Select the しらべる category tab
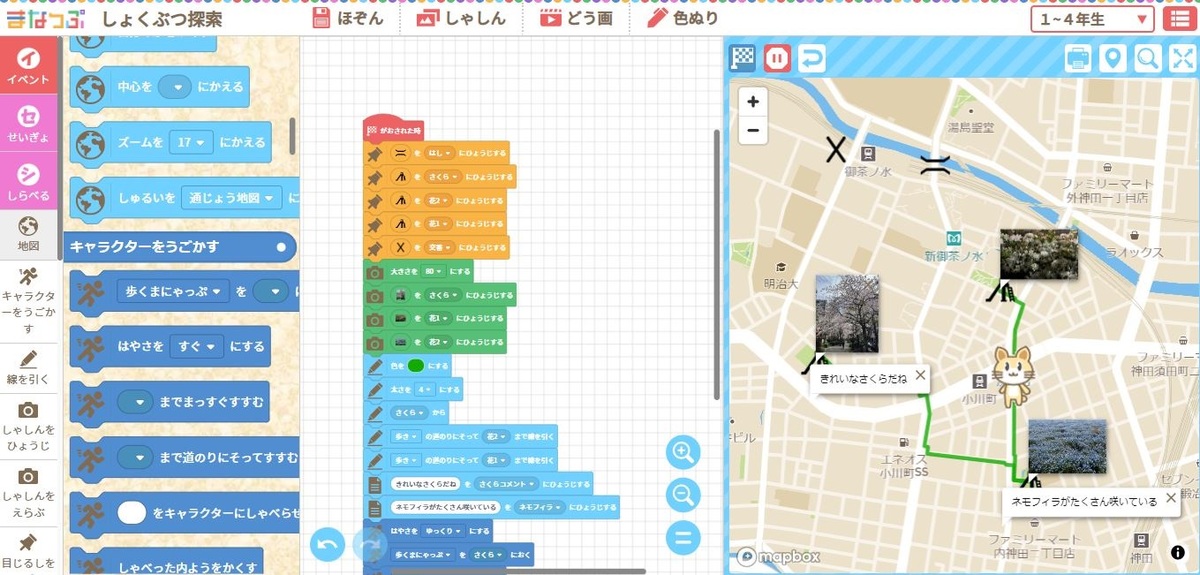 point(28,181)
